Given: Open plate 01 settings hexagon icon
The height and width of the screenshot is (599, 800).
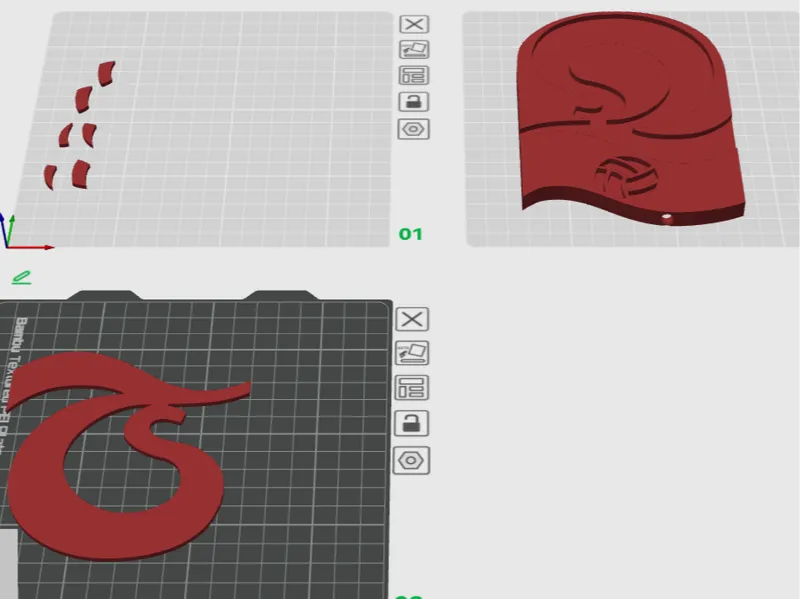Looking at the screenshot, I should (414, 129).
